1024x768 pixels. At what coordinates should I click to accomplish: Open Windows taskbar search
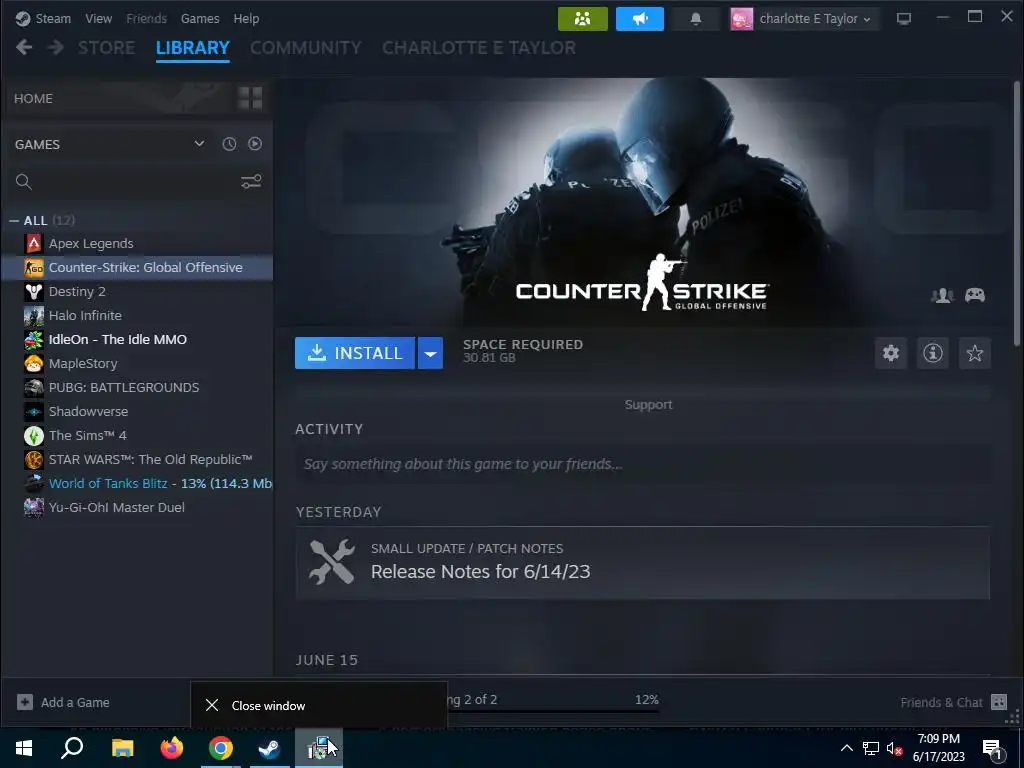pyautogui.click(x=72, y=748)
